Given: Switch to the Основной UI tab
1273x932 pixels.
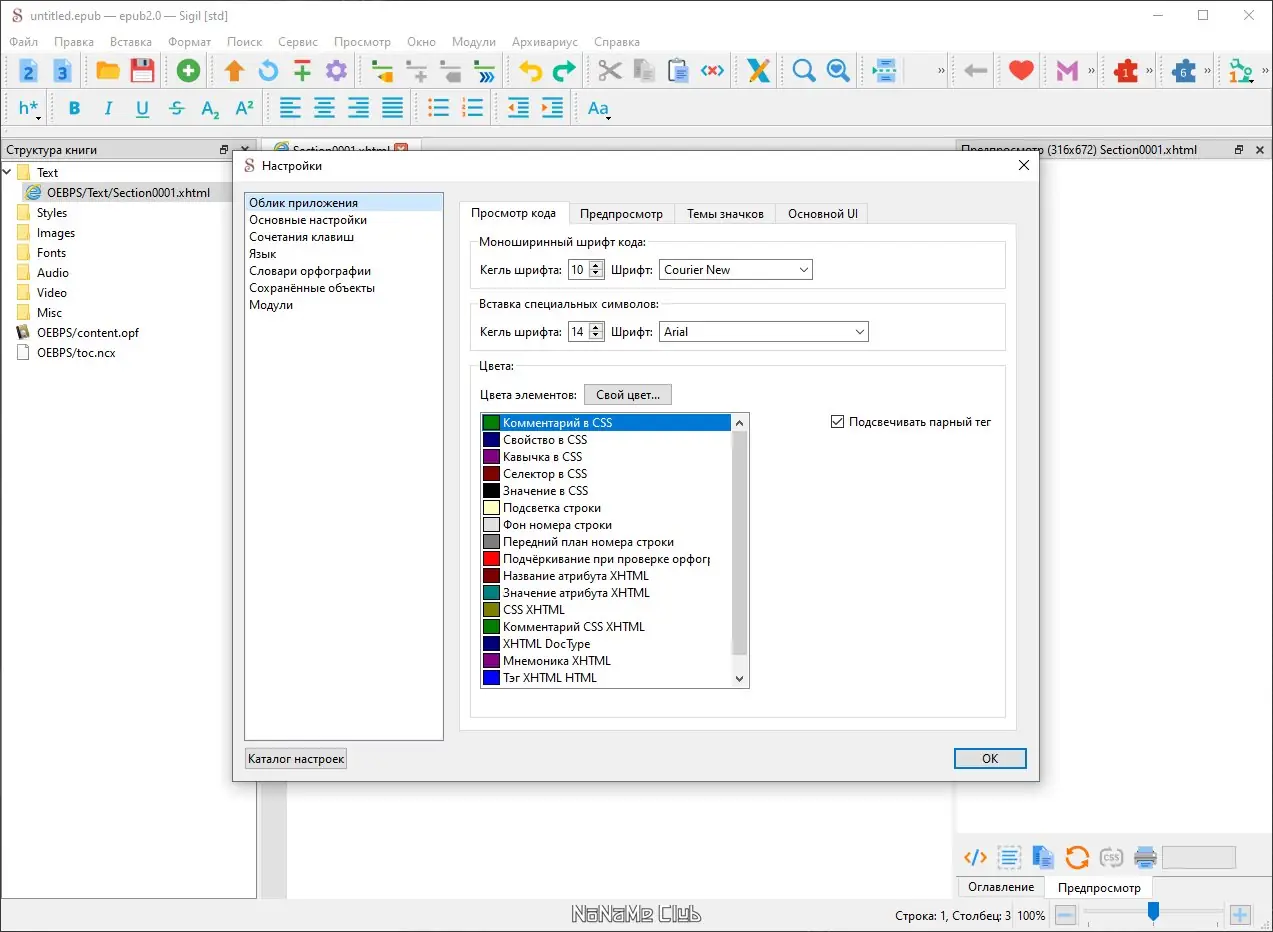Looking at the screenshot, I should [x=823, y=214].
